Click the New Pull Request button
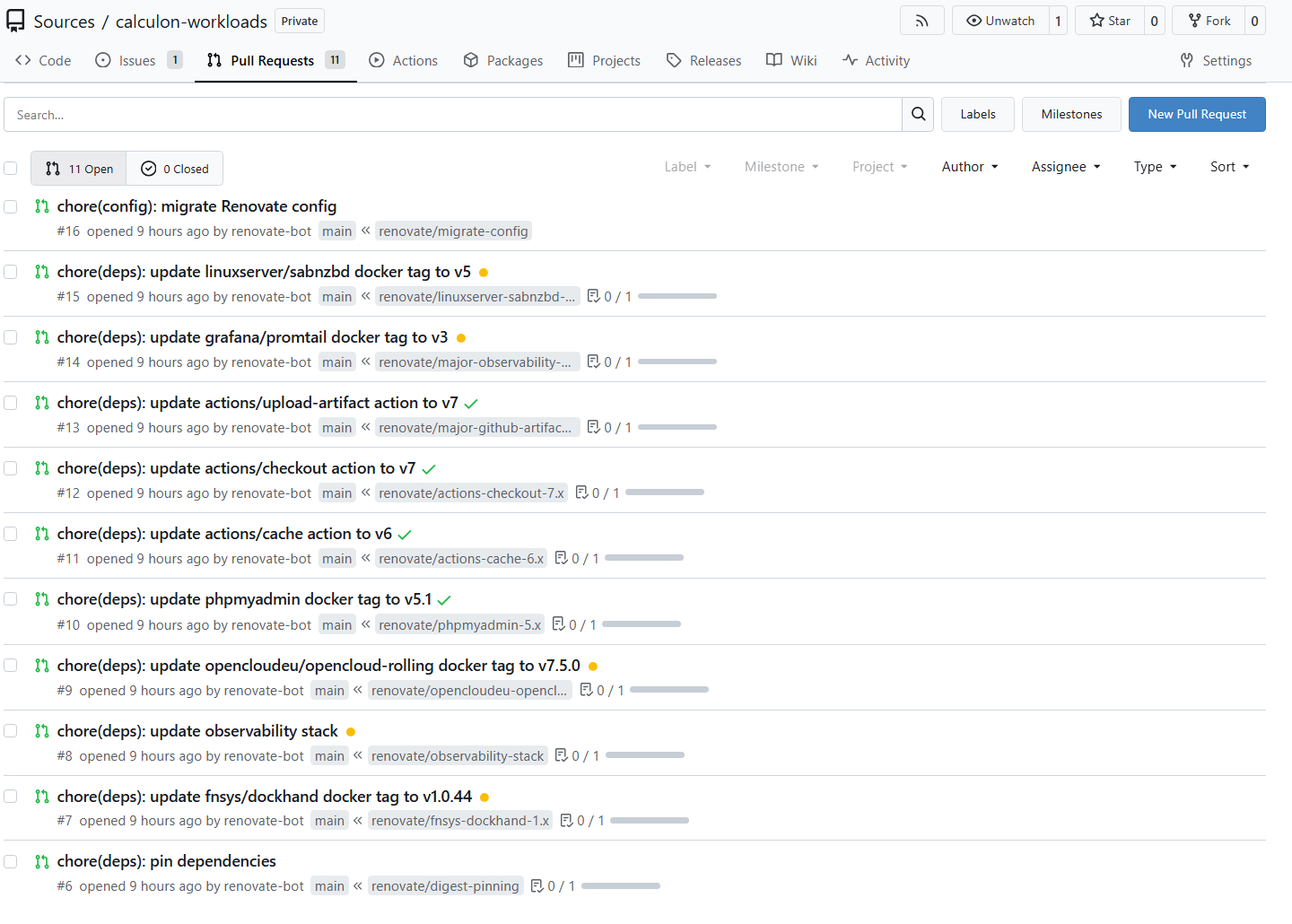 1197,114
